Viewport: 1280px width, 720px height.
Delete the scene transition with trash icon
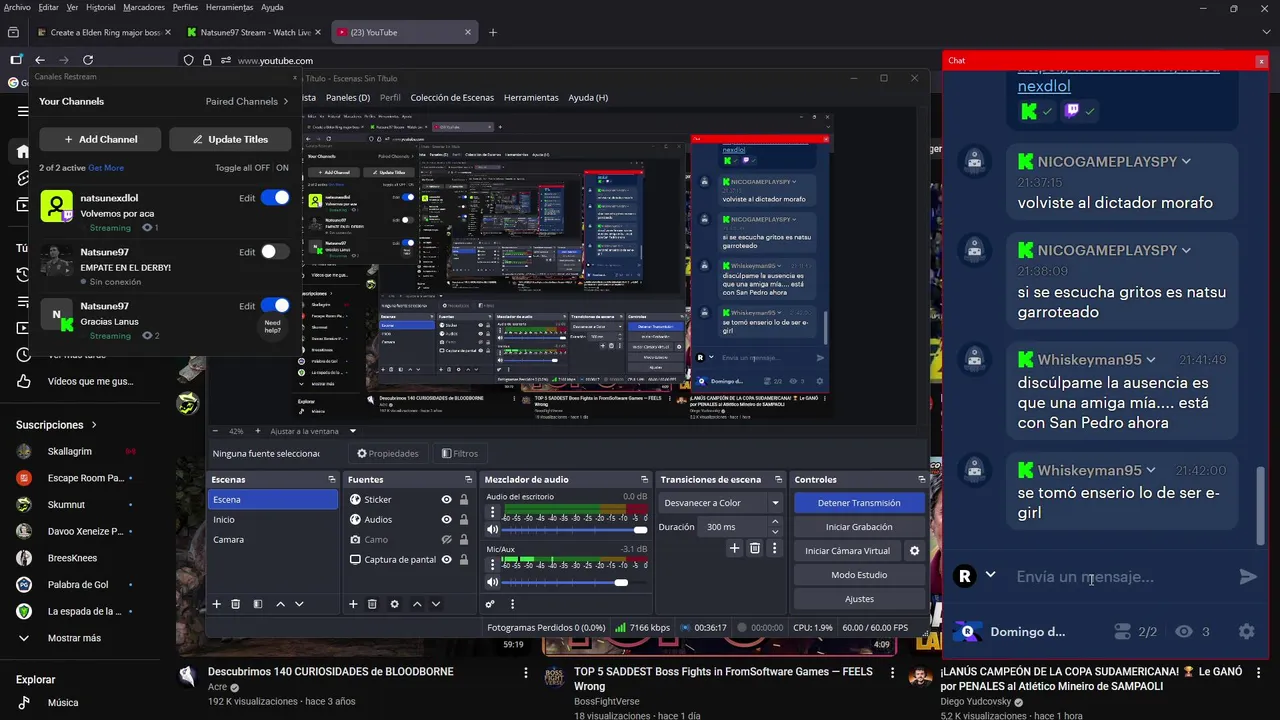point(755,548)
